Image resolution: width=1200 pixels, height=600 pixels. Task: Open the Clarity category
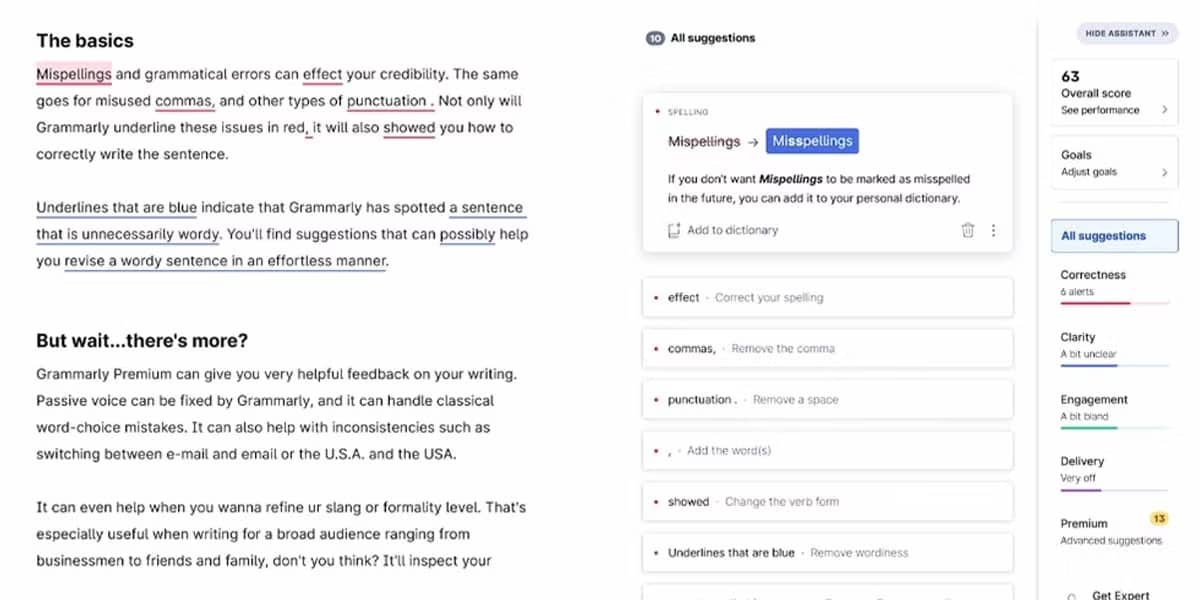point(1078,338)
